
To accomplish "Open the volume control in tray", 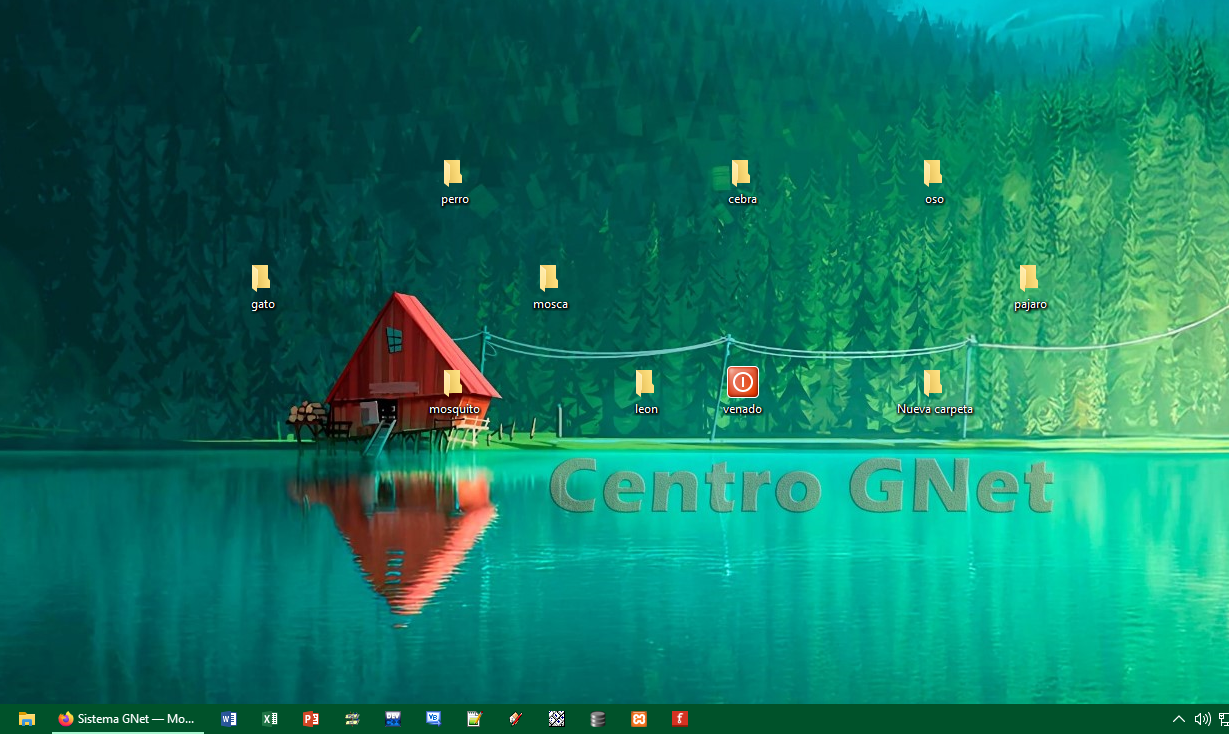I will [1202, 719].
